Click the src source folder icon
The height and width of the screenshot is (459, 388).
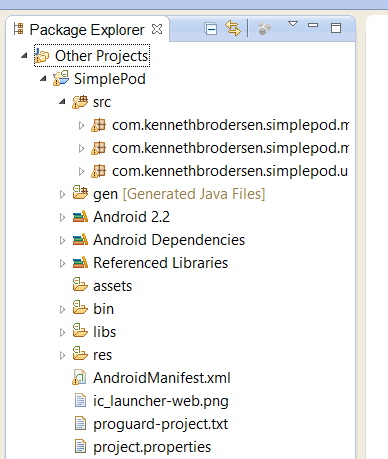80,101
